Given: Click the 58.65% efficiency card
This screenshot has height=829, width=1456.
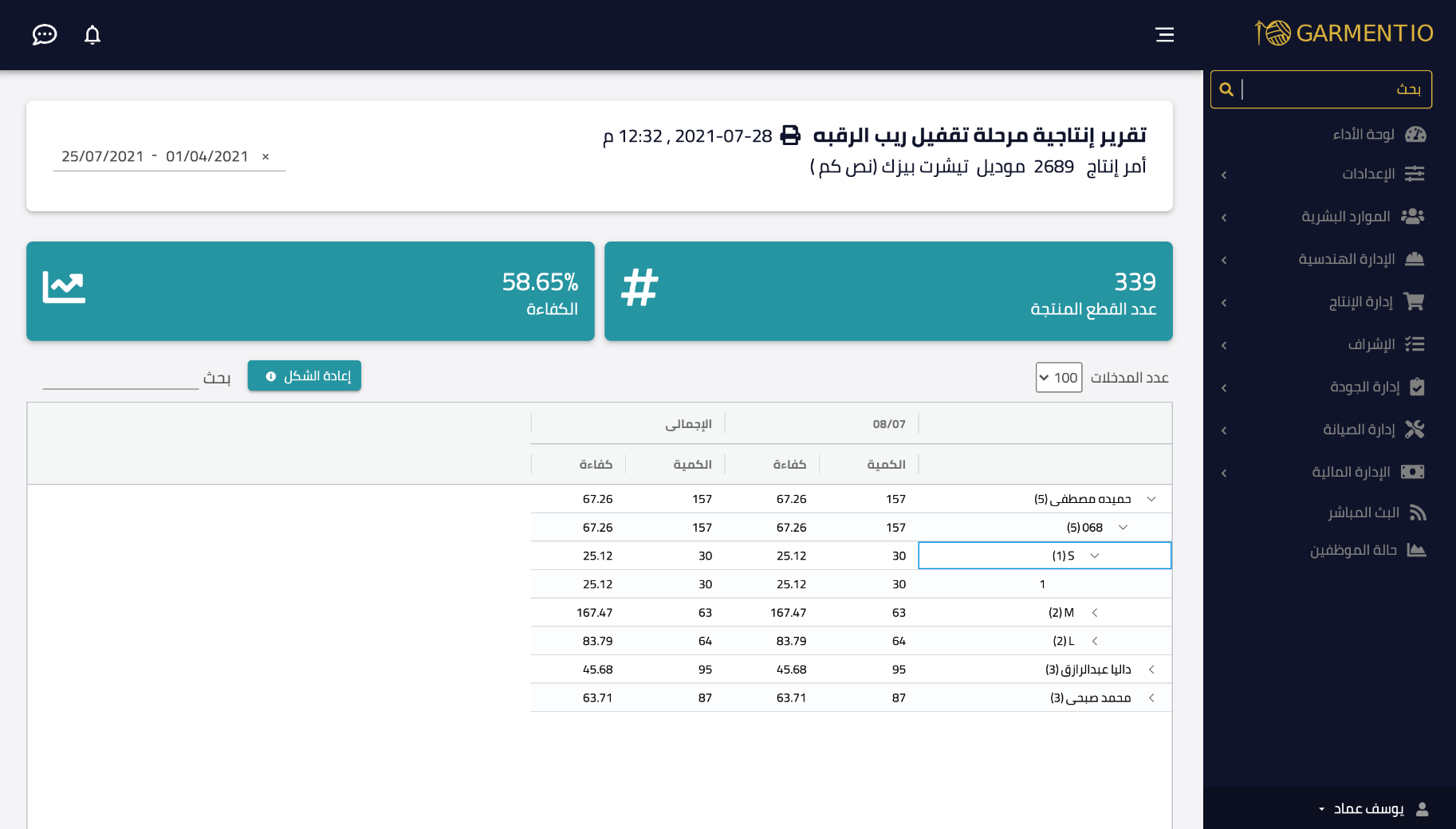Looking at the screenshot, I should click(x=310, y=291).
